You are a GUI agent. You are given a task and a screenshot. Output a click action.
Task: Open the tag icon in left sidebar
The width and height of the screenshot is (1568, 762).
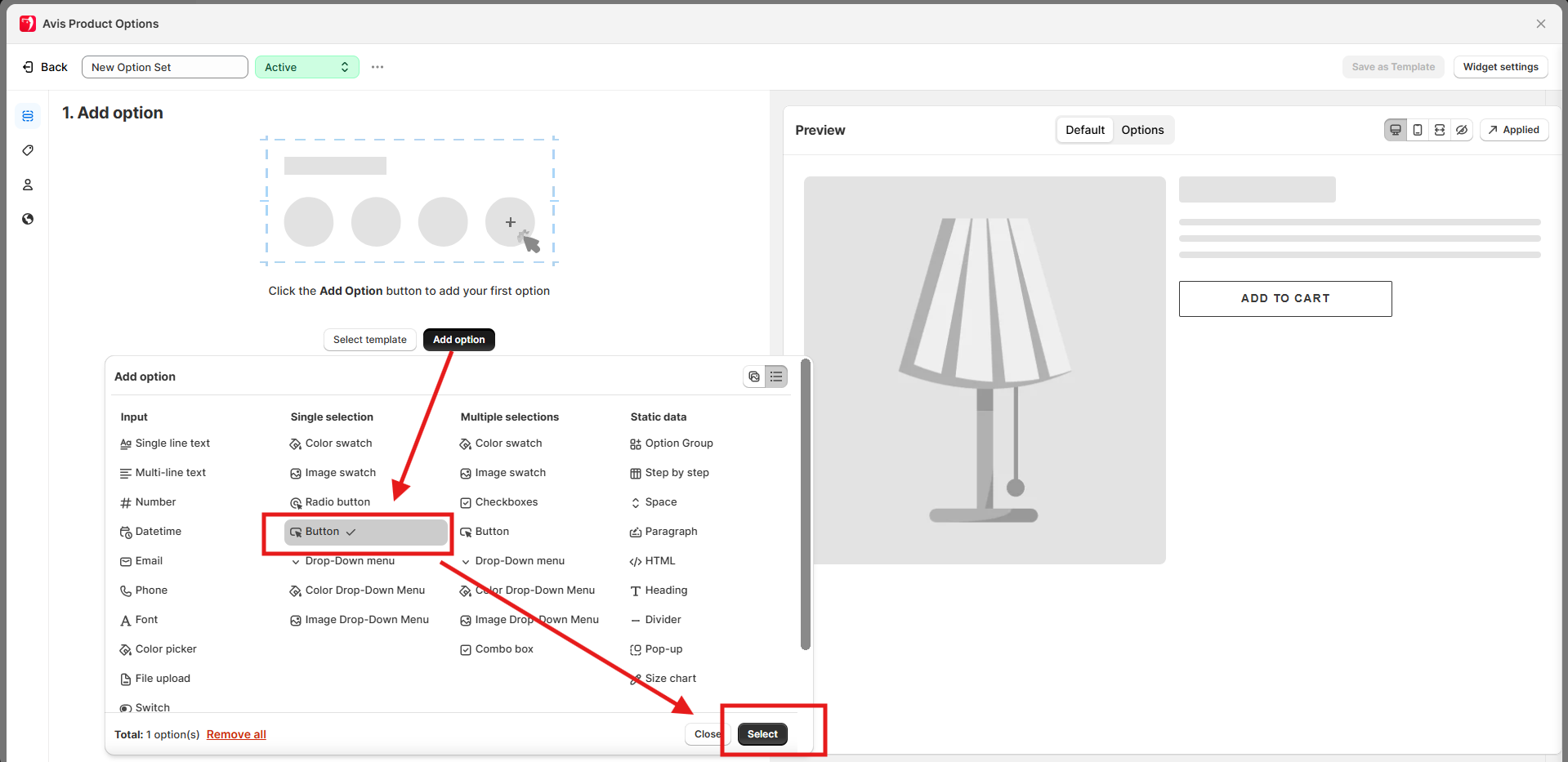(28, 150)
